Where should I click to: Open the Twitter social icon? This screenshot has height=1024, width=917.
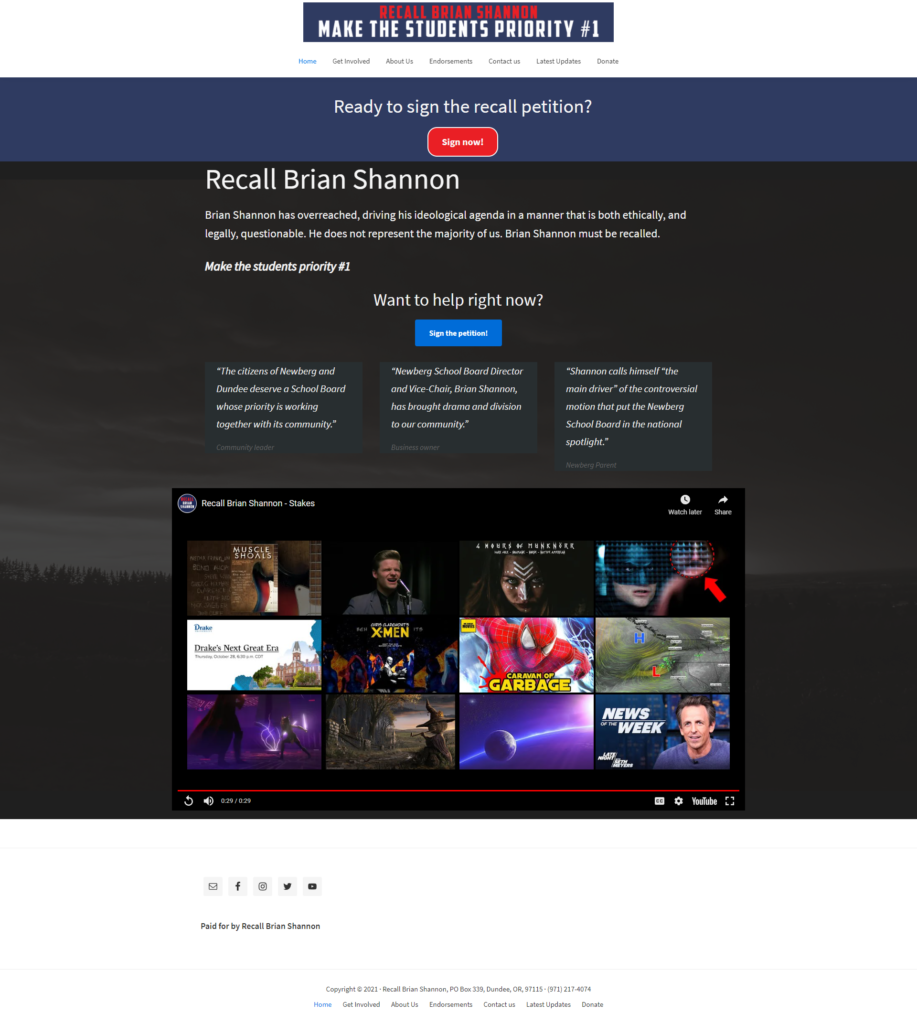tap(288, 886)
